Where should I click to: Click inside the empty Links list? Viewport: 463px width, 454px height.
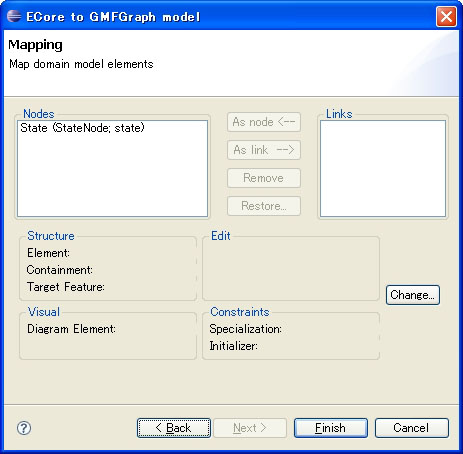(x=383, y=169)
